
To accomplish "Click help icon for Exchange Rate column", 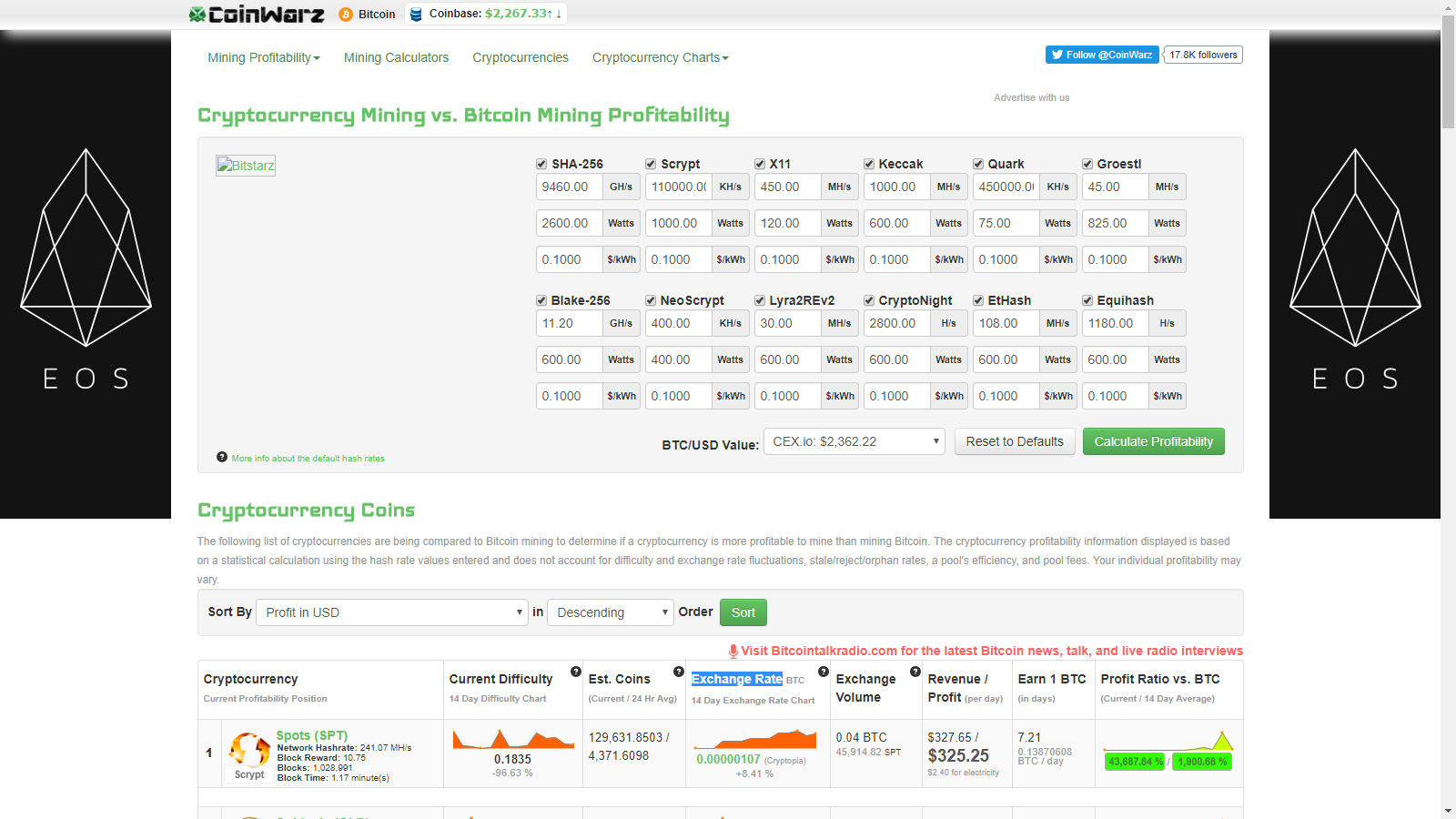I will coord(824,672).
